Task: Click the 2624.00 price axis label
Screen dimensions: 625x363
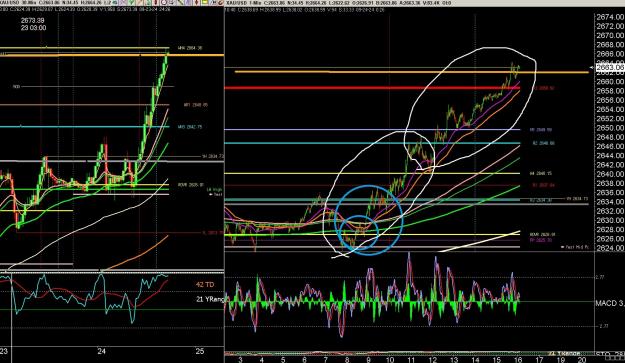Action: click(x=610, y=248)
